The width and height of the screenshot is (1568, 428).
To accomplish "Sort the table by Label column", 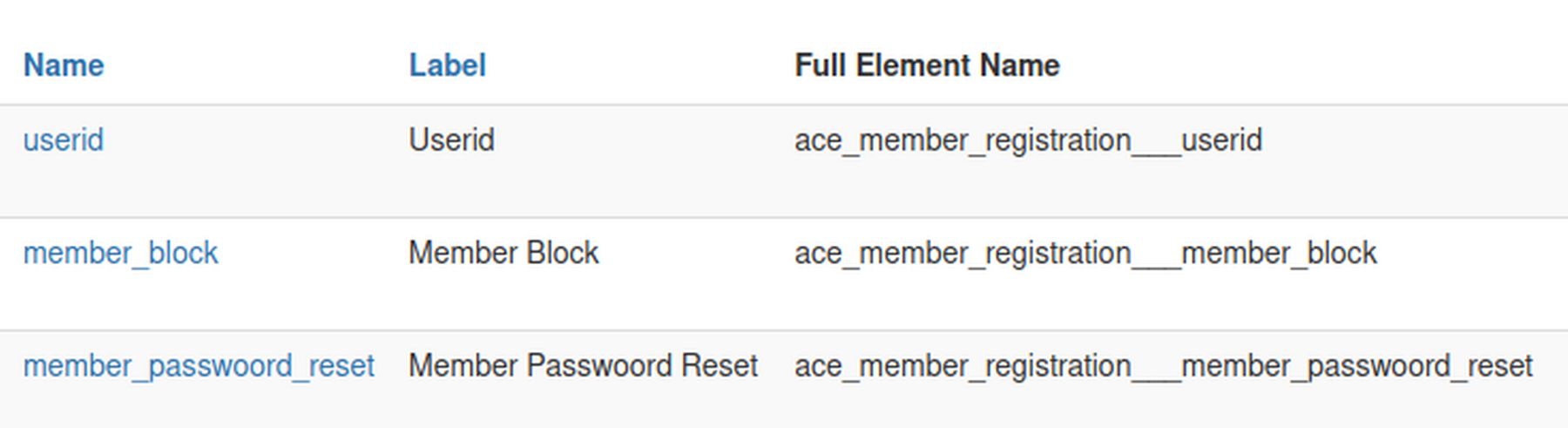I will 448,65.
